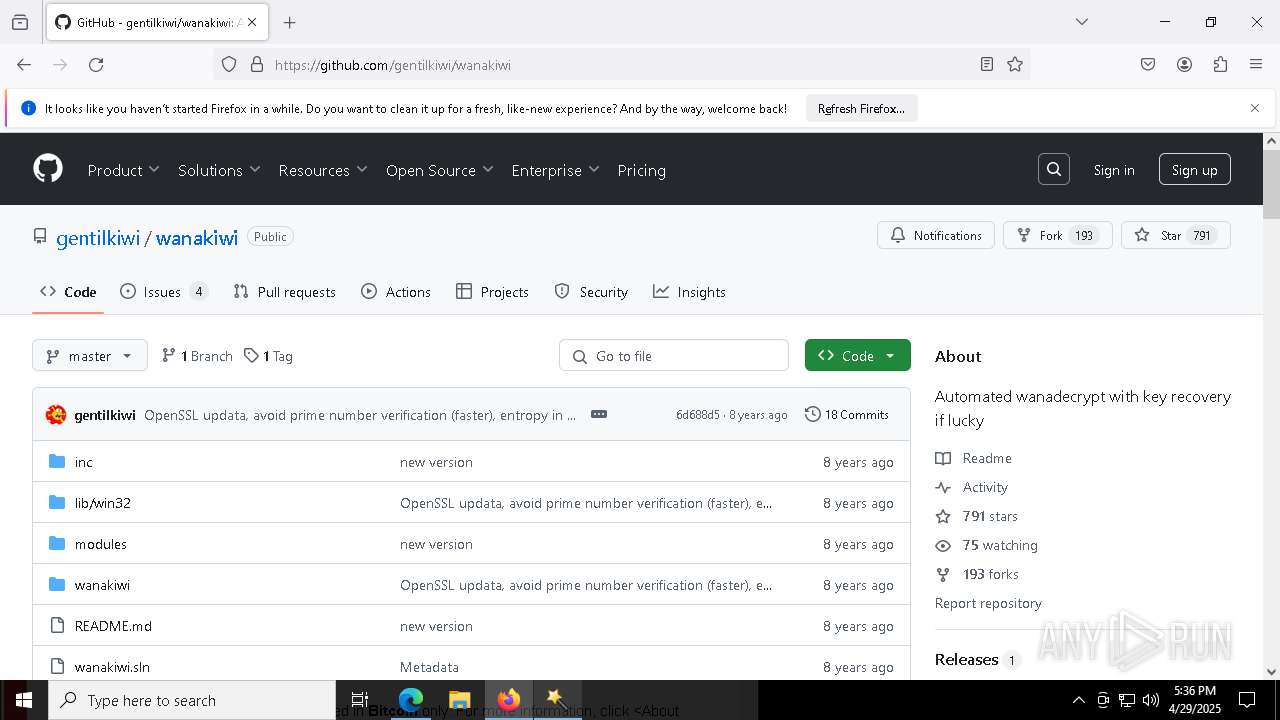Viewport: 1280px width, 720px height.
Task: View the 18 Commits history link
Action: [847, 414]
